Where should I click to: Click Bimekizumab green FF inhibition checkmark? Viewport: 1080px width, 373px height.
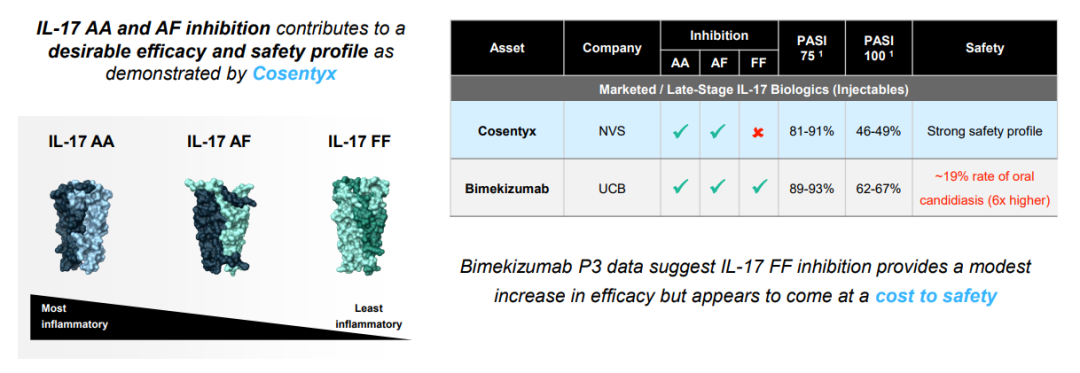(x=758, y=187)
